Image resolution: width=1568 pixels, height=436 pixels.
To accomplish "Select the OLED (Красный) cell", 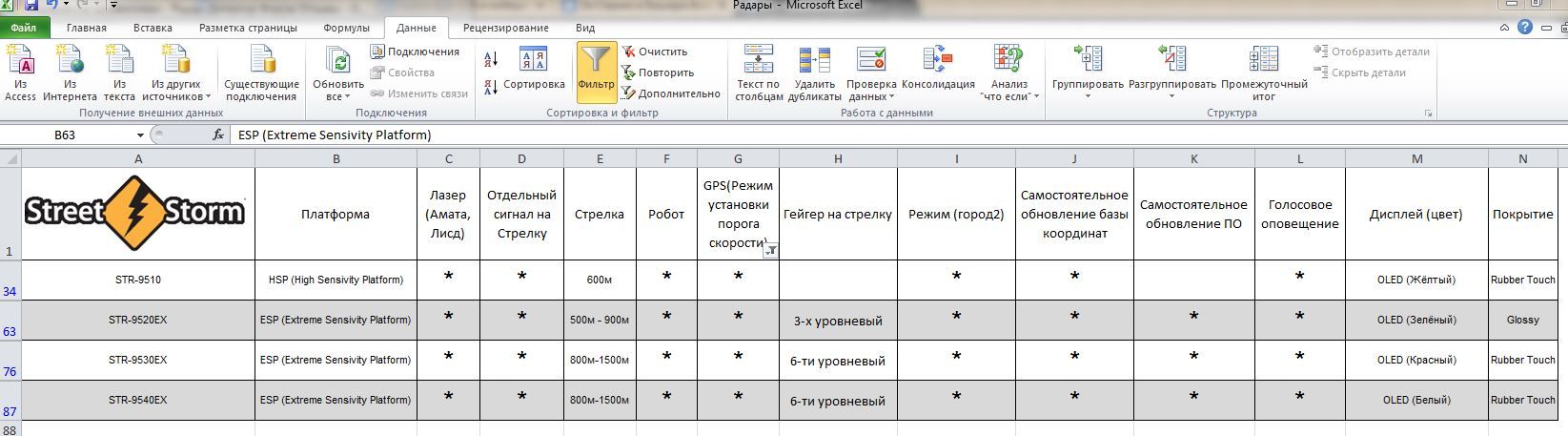I will [1416, 360].
